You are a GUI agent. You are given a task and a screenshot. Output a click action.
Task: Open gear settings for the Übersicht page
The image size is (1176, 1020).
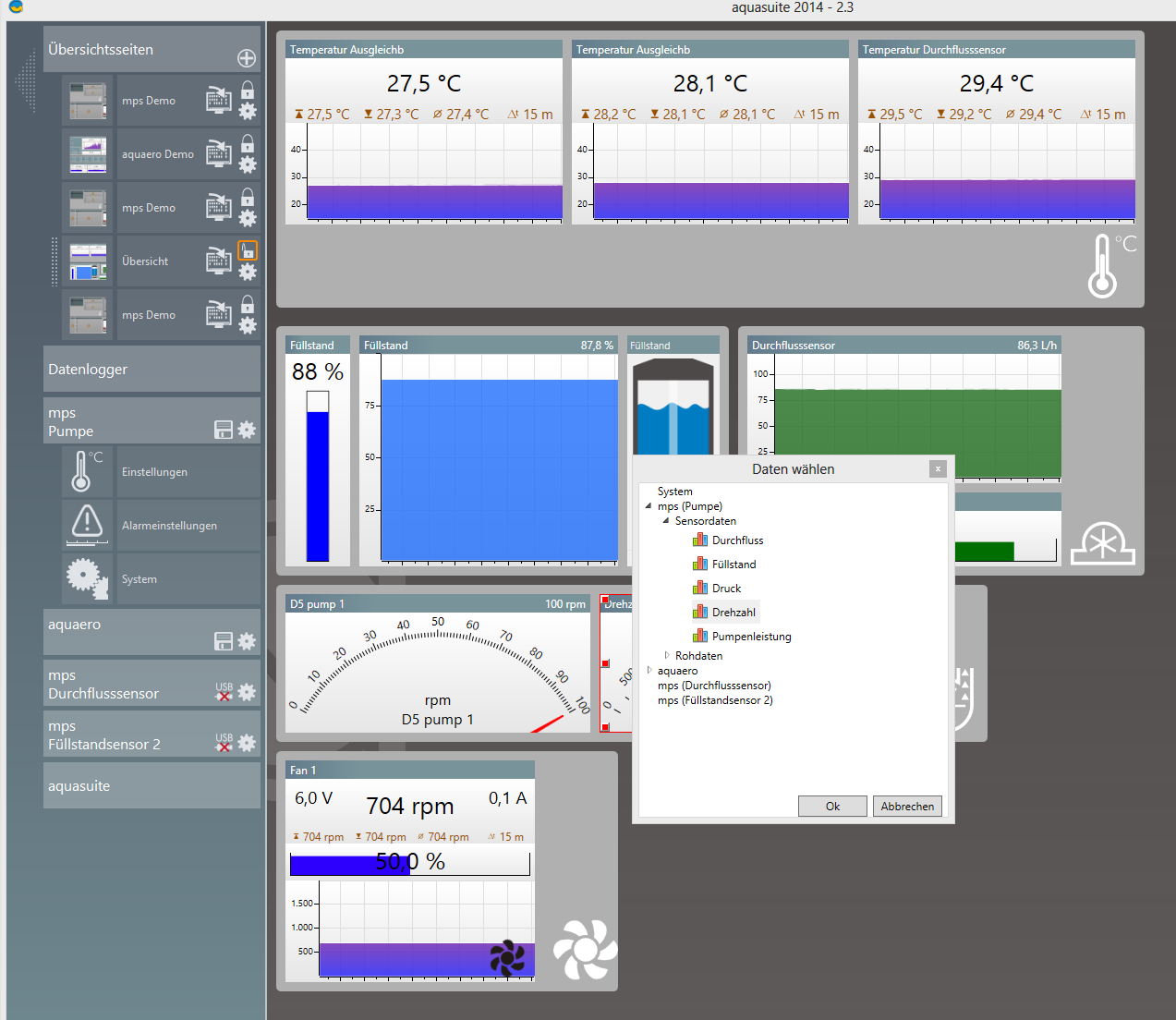pos(248,273)
